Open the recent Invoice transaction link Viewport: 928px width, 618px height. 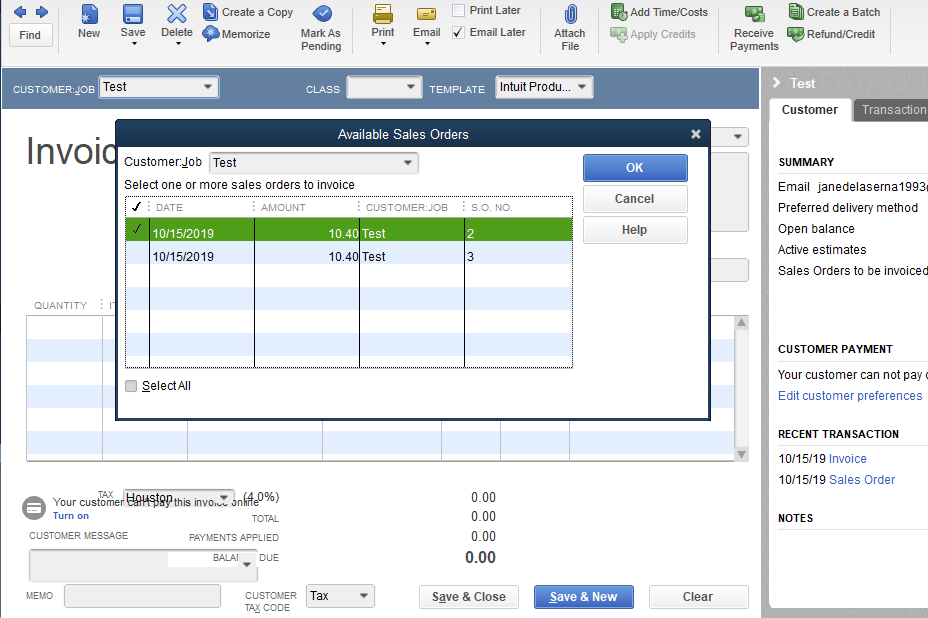(848, 459)
